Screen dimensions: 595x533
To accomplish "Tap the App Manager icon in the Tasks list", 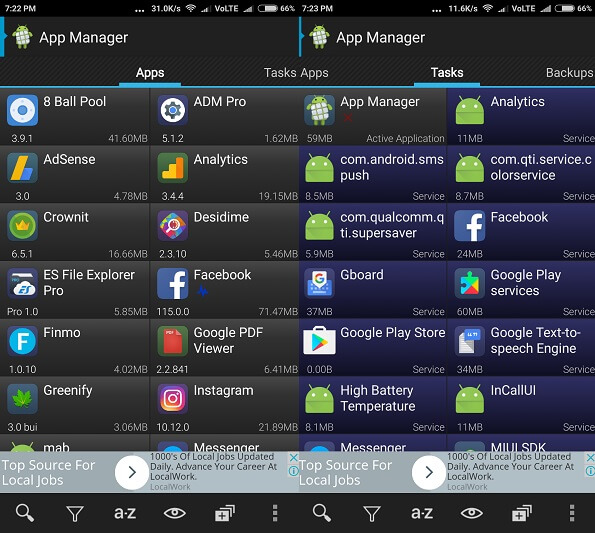I will [320, 110].
